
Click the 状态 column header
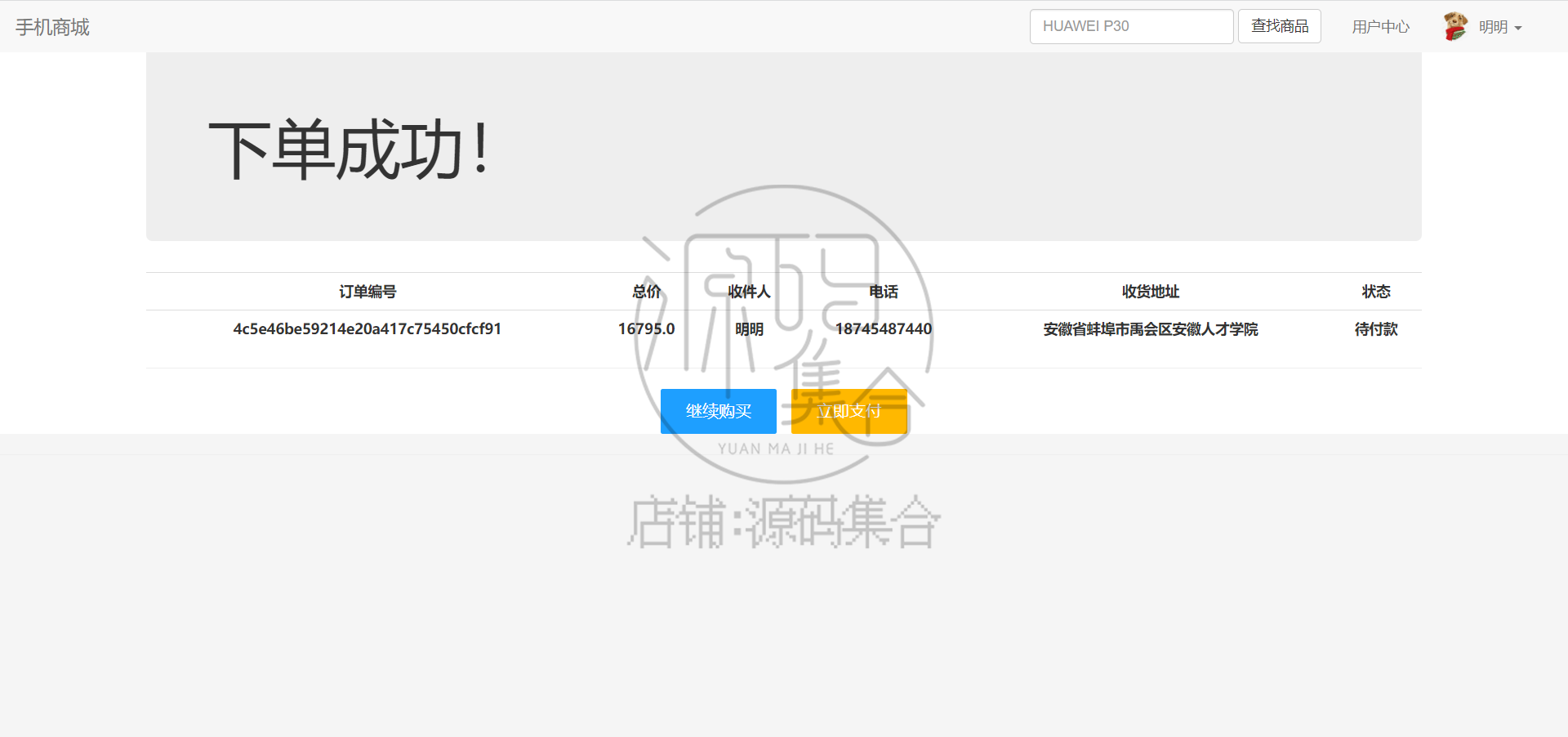[1376, 292]
